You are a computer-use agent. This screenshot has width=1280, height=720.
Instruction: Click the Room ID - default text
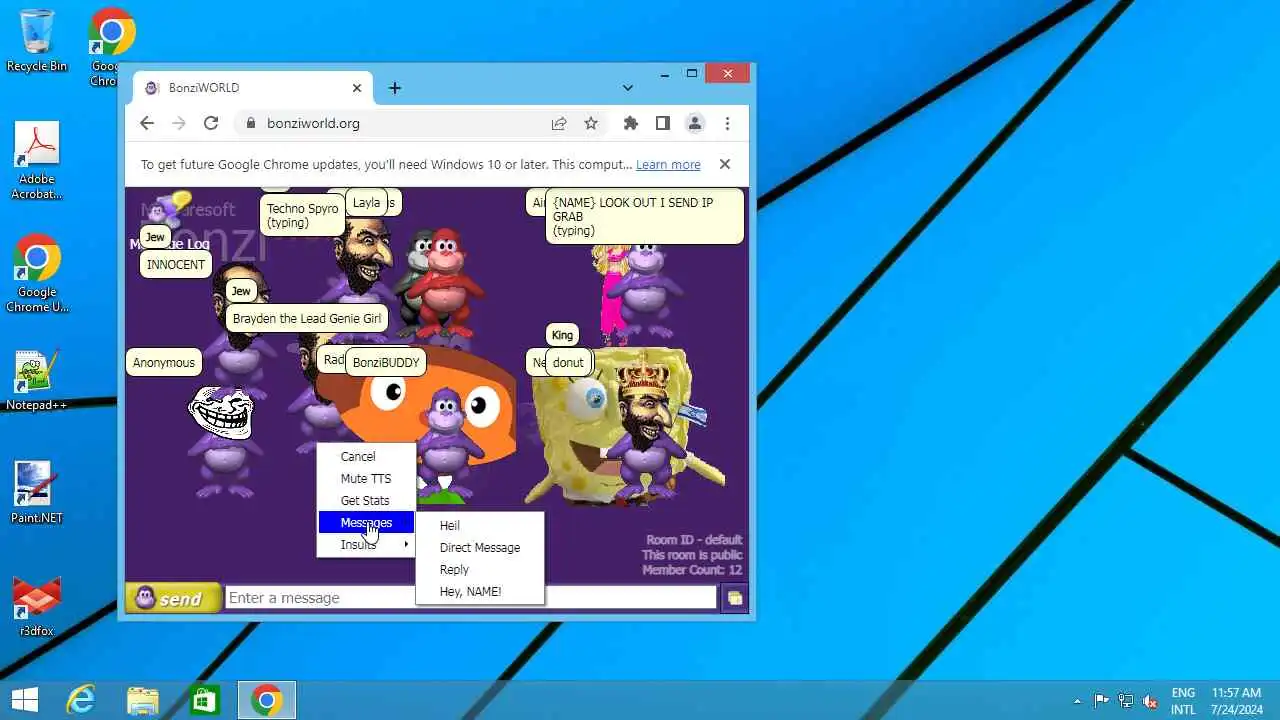coord(694,540)
